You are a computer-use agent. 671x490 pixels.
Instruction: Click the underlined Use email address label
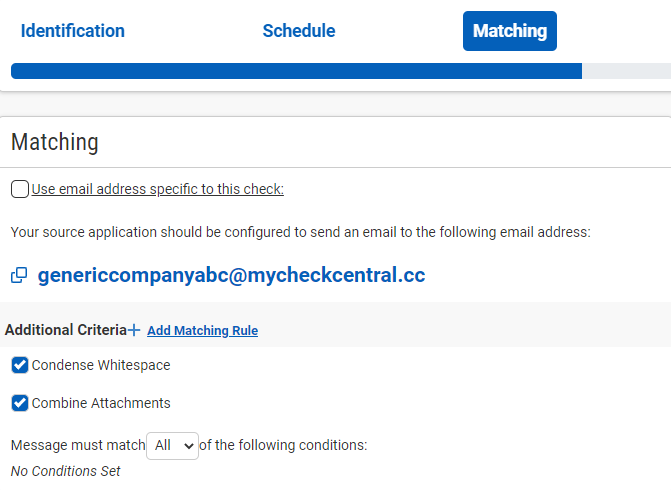[x=157, y=189]
